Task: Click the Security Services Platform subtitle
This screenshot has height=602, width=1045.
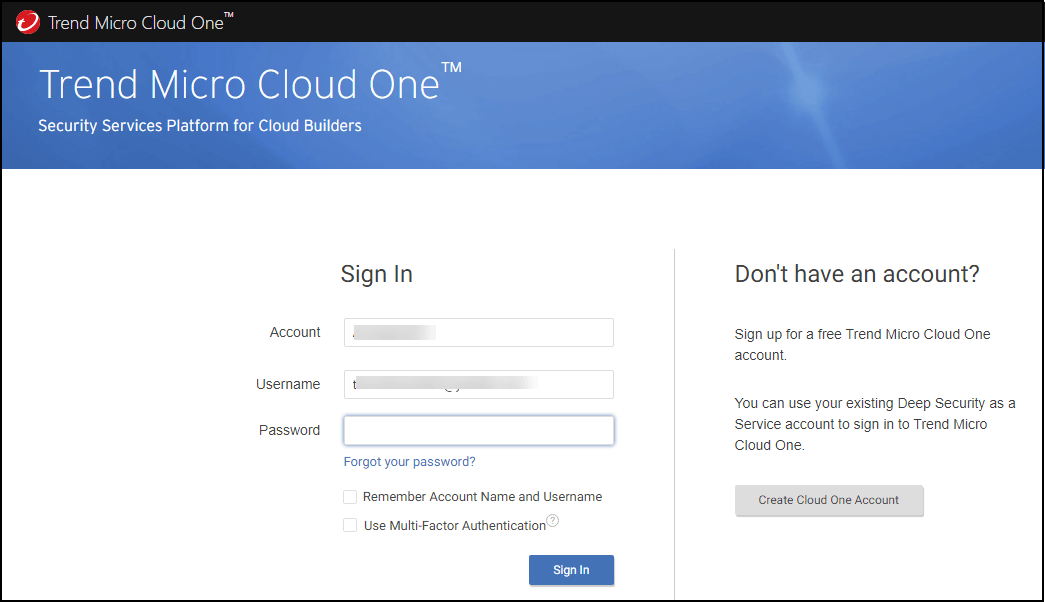Action: click(x=199, y=126)
